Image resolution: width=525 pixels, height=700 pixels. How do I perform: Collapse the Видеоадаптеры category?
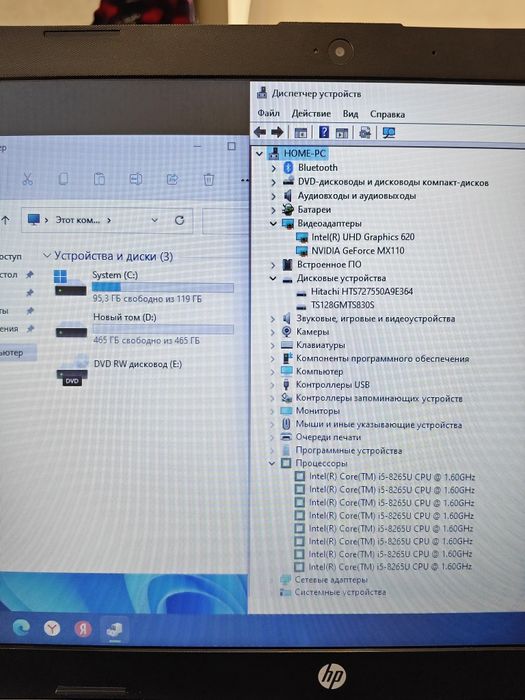pos(273,223)
